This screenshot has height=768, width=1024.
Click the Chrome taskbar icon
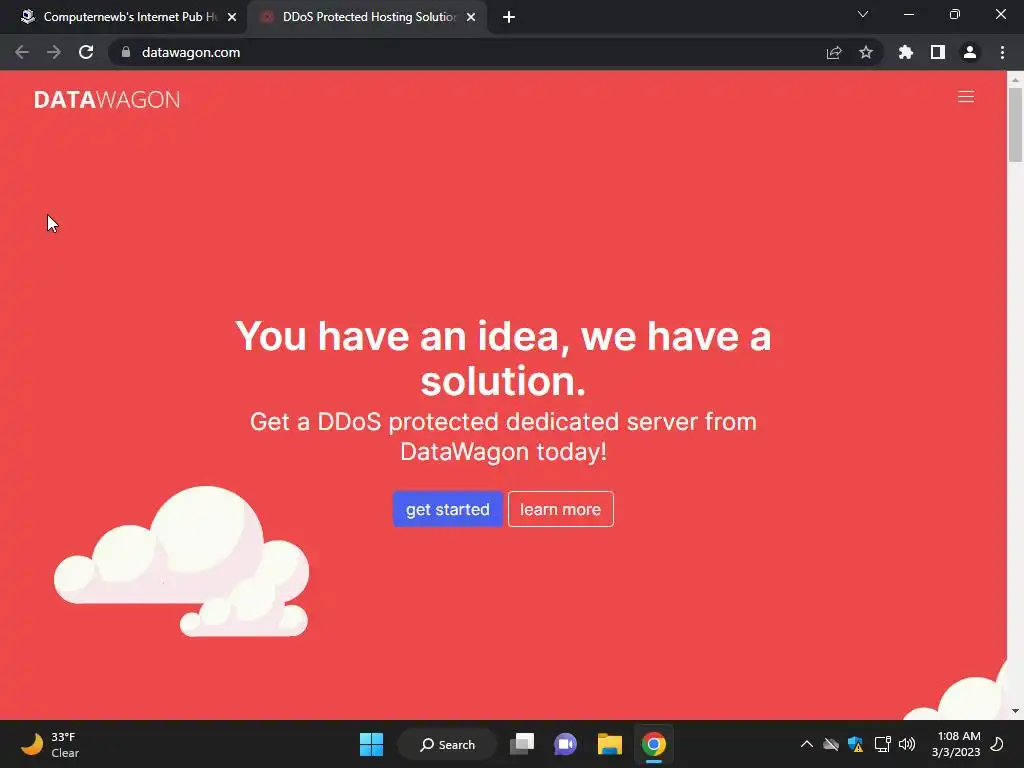coord(654,744)
